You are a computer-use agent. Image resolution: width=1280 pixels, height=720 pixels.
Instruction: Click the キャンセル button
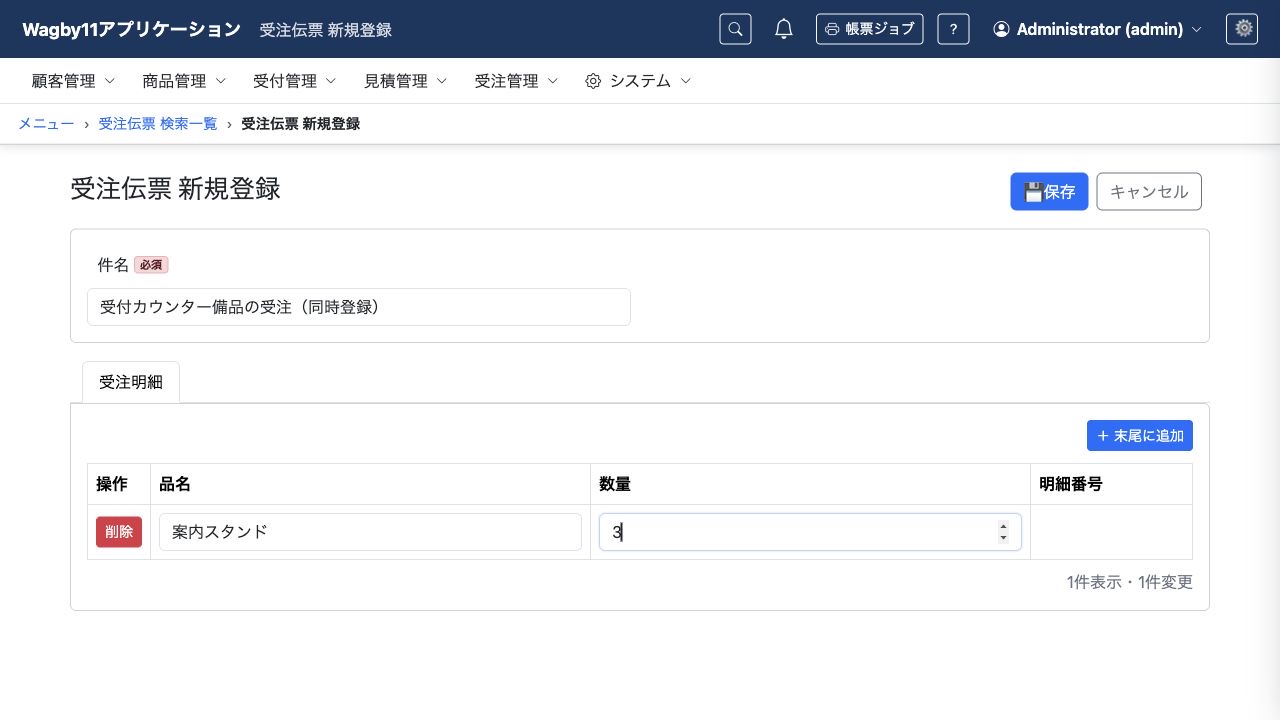pyautogui.click(x=1149, y=192)
